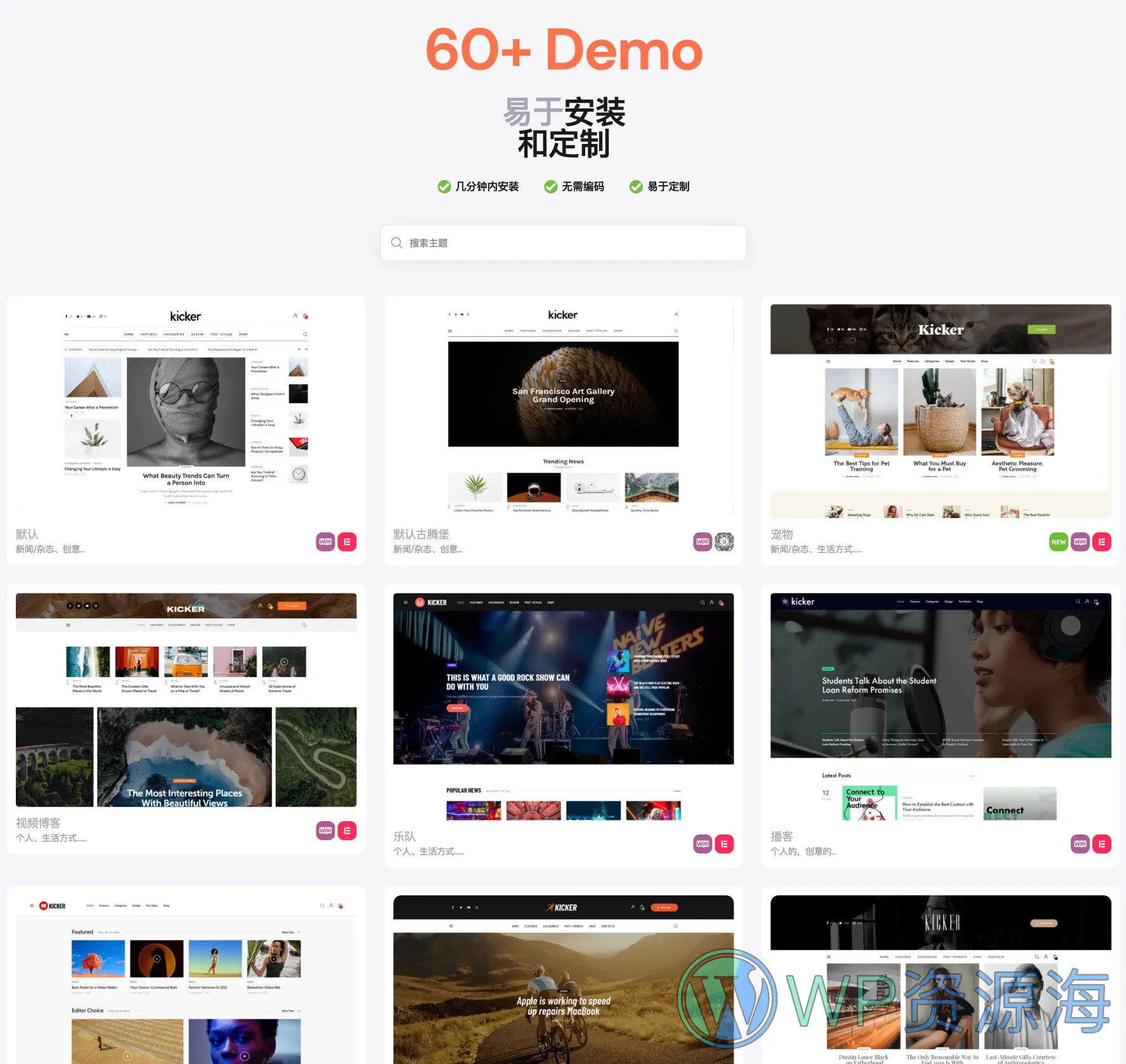
Task: Click Elementor badge on 默认 demo card
Action: click(347, 542)
